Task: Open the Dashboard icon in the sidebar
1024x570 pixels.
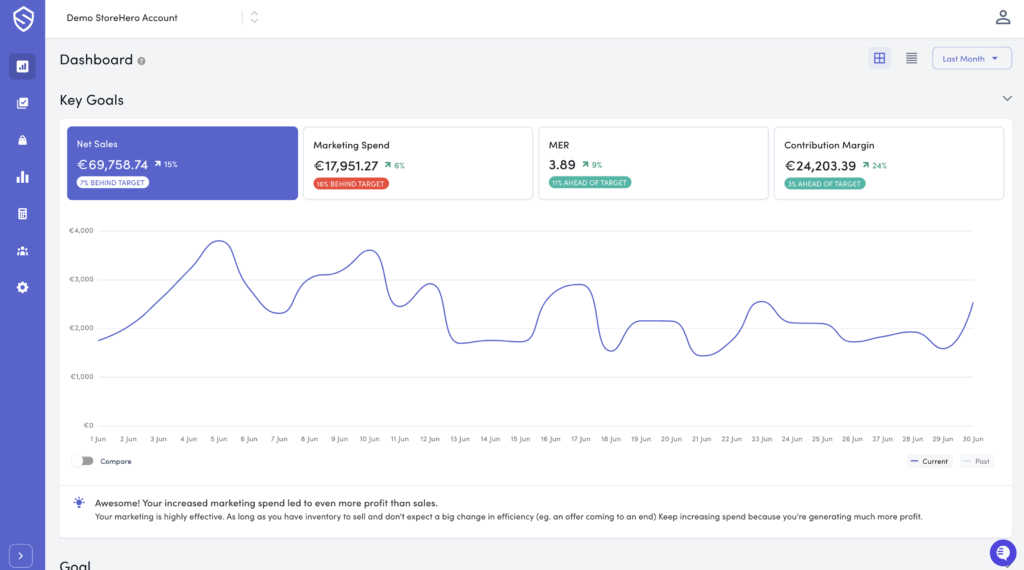Action: coord(22,67)
